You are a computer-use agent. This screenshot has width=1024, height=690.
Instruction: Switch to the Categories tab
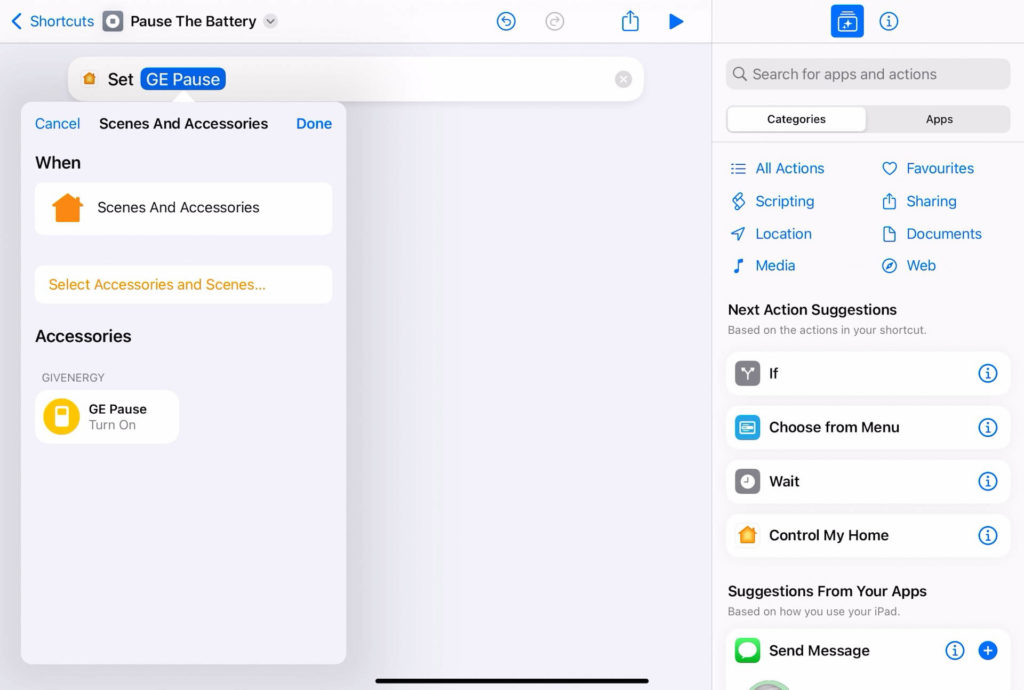[x=796, y=119]
